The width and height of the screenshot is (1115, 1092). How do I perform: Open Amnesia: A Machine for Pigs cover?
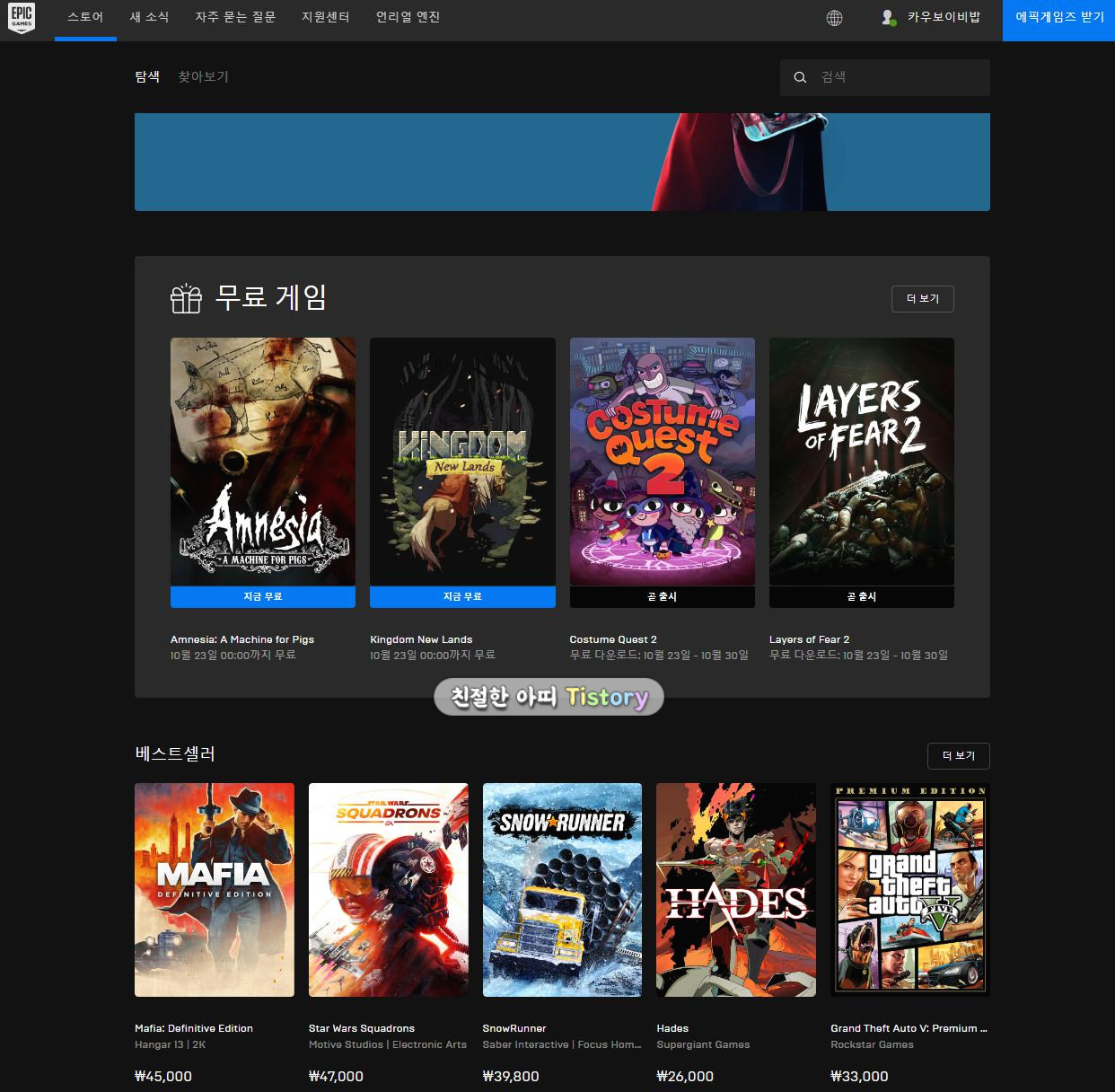click(263, 462)
